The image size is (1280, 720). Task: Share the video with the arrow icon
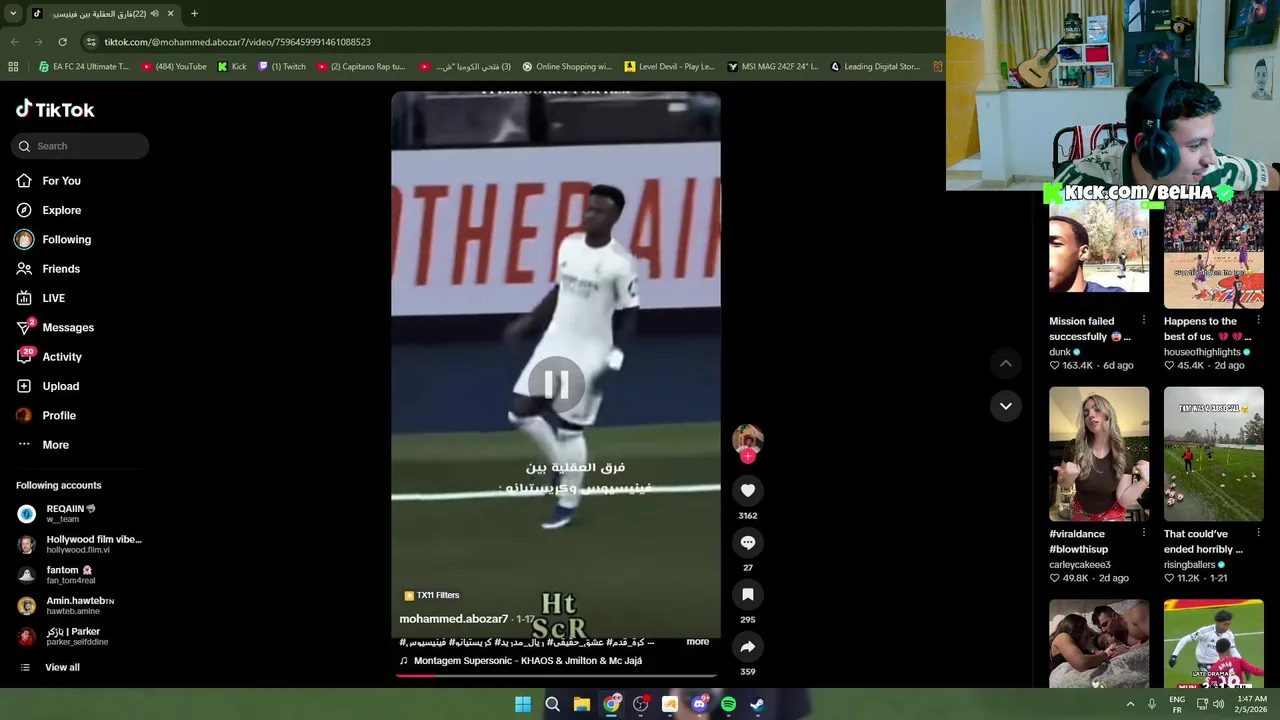click(x=747, y=647)
